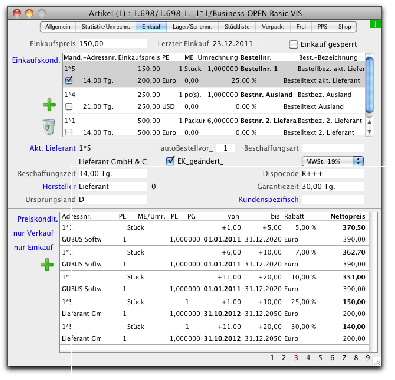The image size is (395, 380).
Task: Delete purchase condition via trash can icon
Action: pos(49,127)
